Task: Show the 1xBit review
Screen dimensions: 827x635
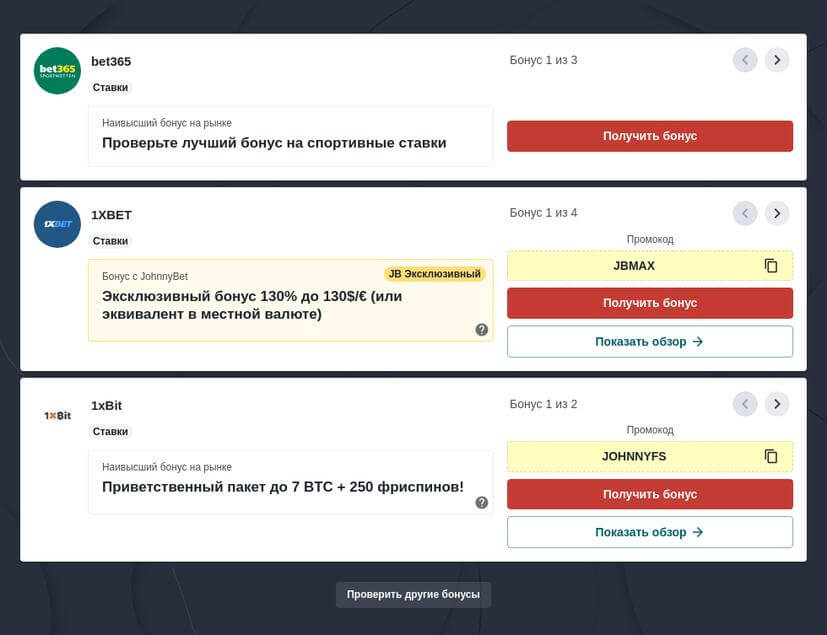Action: point(650,532)
